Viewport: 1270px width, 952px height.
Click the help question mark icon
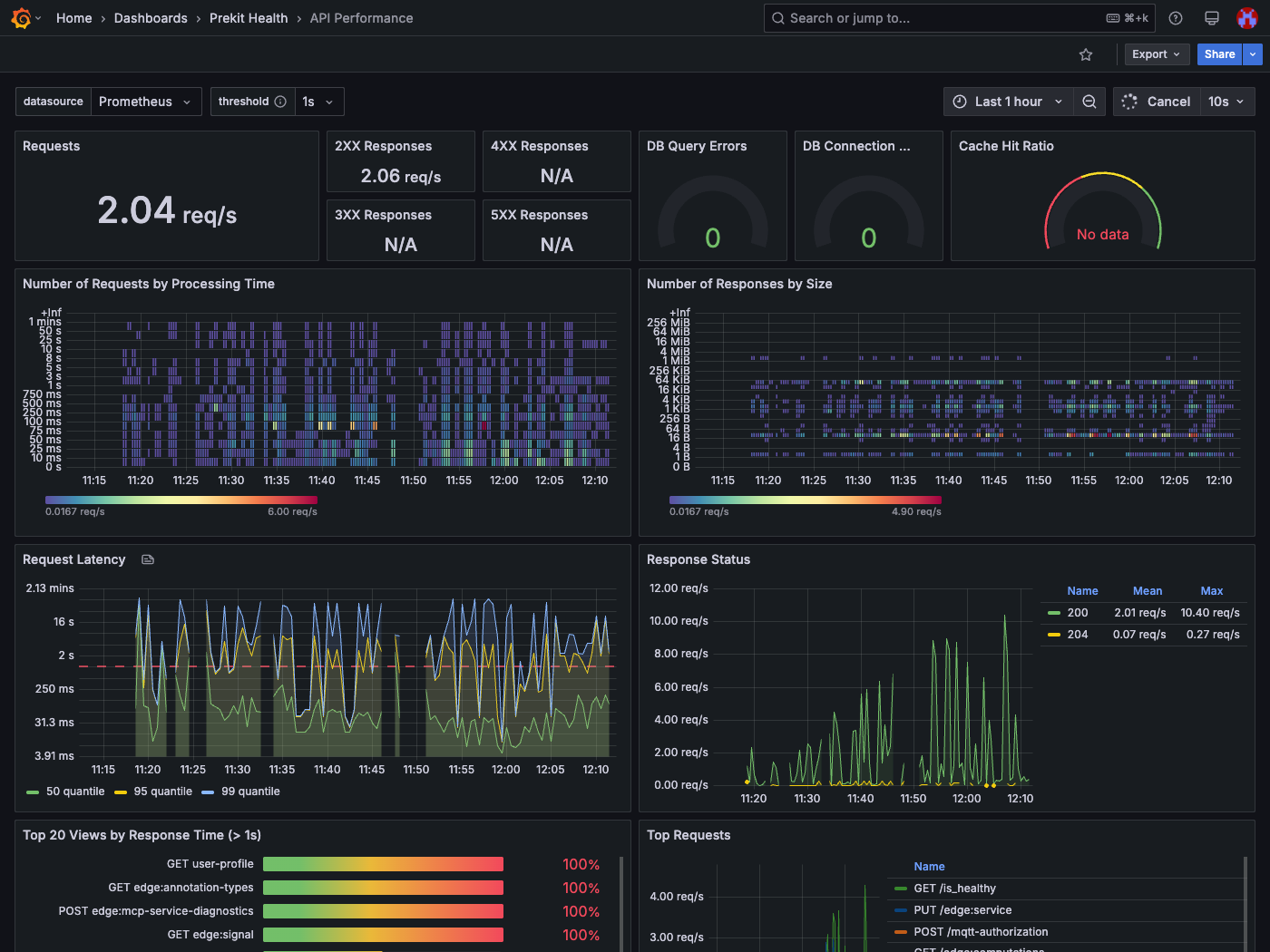(1176, 18)
